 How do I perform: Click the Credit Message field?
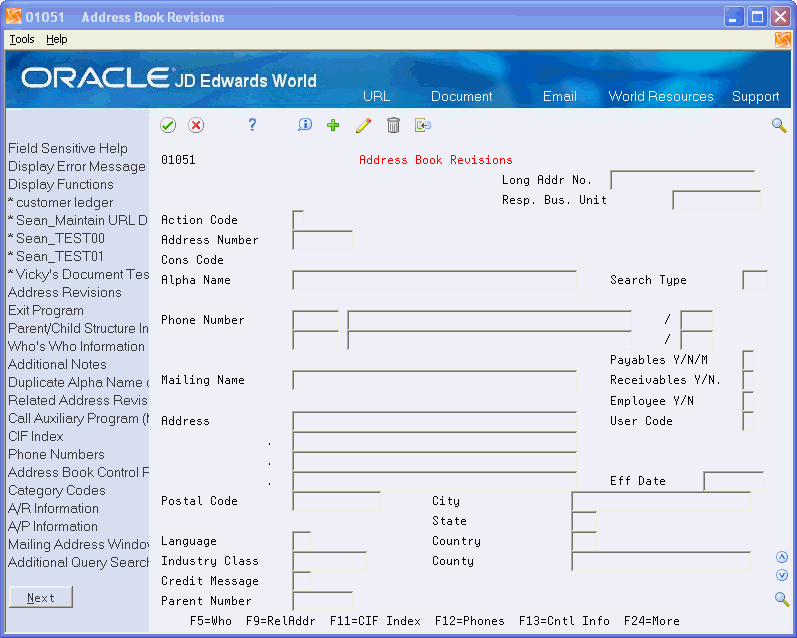pos(301,581)
